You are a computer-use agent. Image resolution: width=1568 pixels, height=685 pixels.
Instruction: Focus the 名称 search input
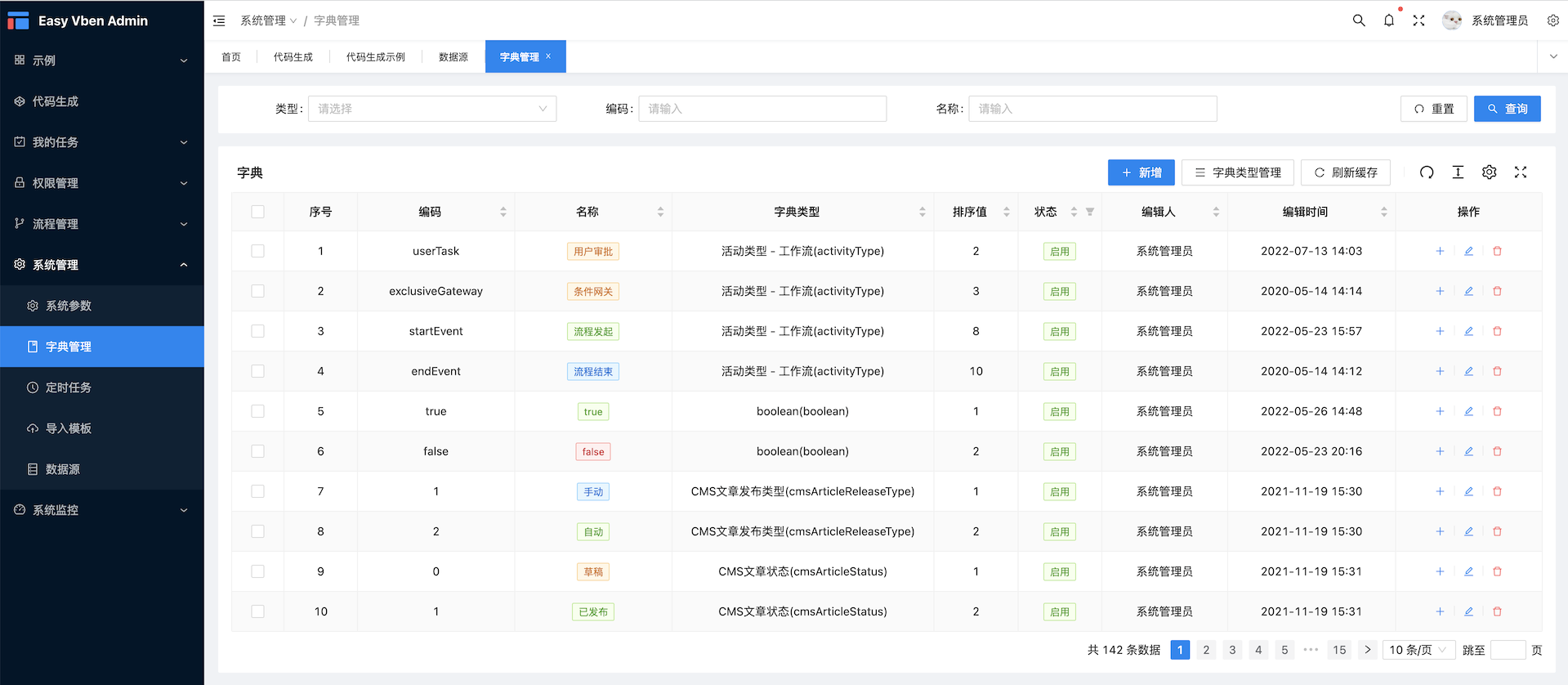[x=1093, y=109]
